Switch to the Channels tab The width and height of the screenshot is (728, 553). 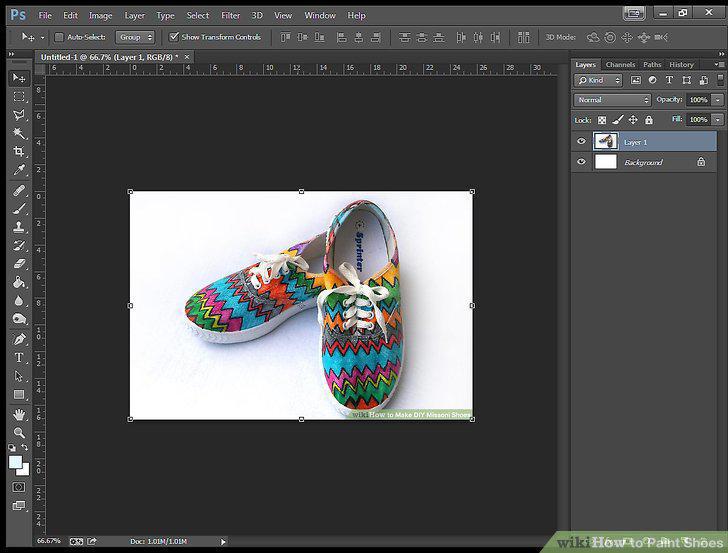(620, 65)
